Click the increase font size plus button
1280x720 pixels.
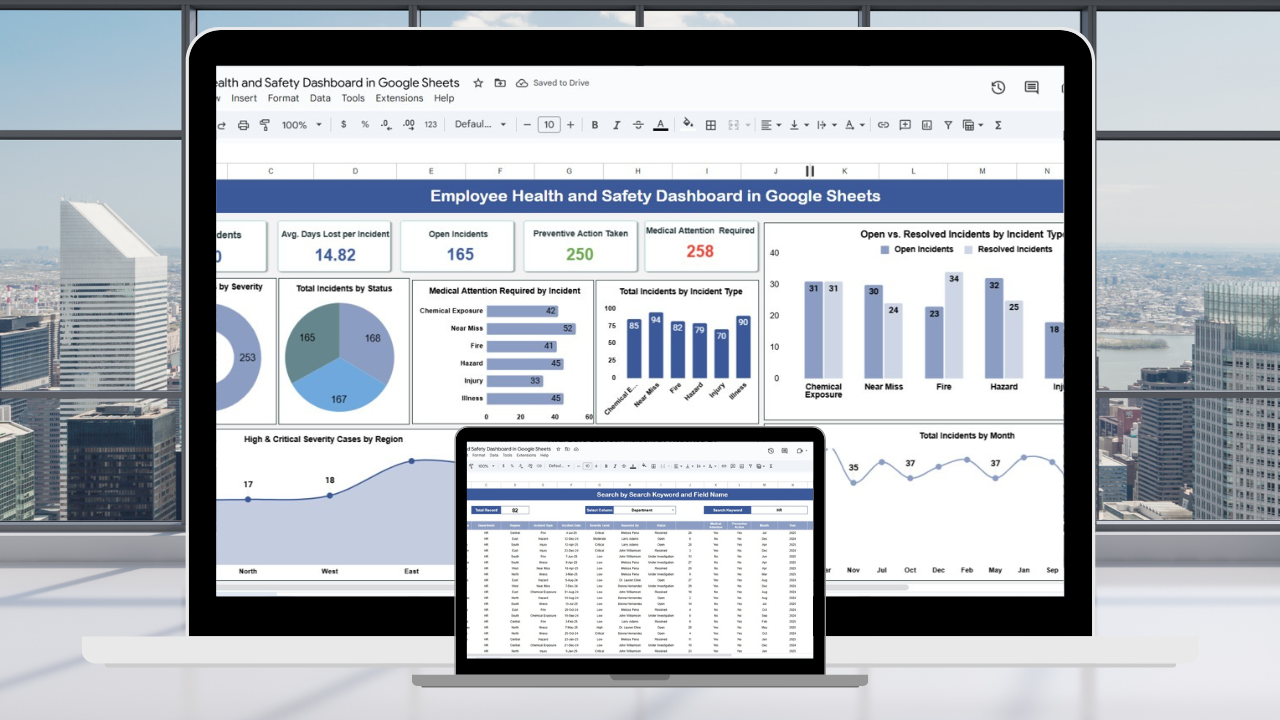570,125
